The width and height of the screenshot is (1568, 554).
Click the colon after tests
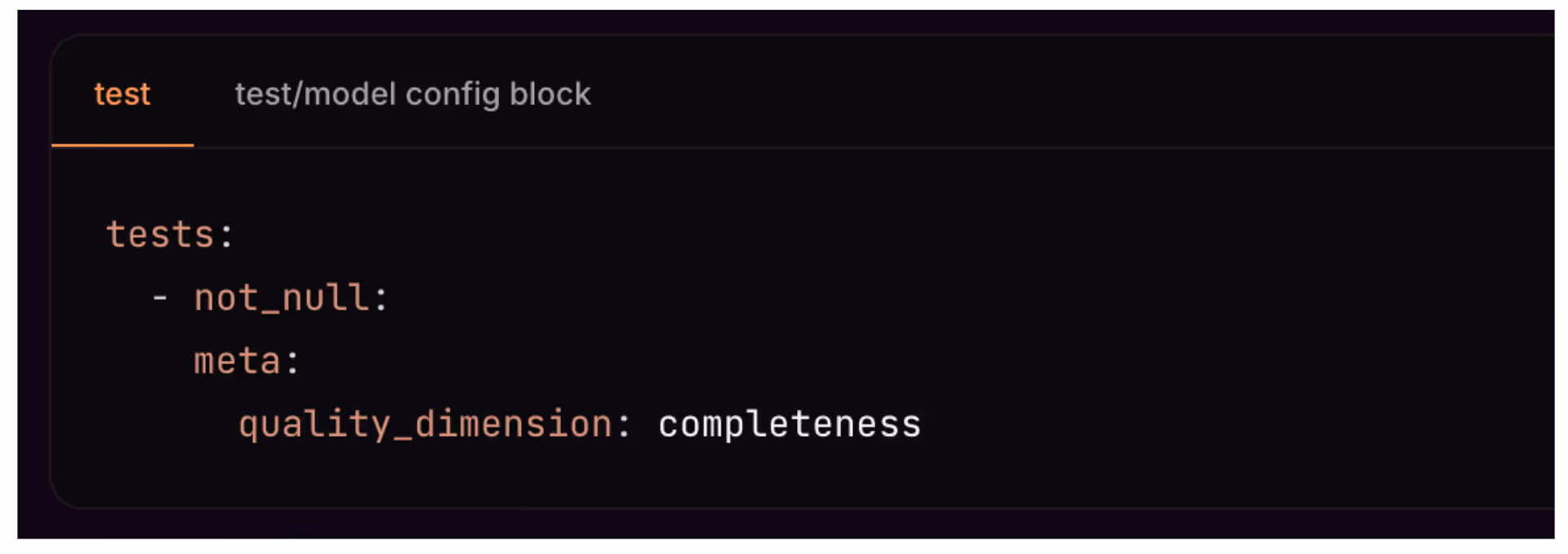point(226,234)
